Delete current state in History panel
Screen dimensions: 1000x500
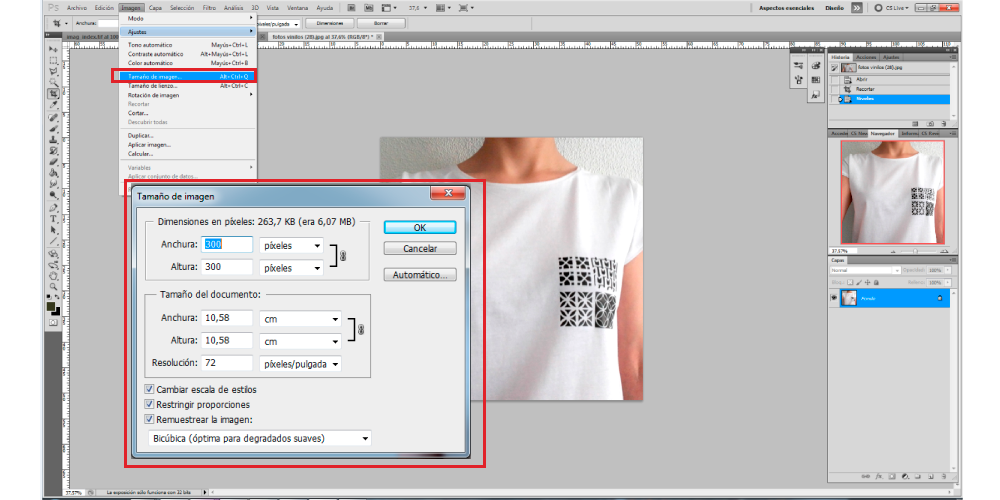click(x=944, y=124)
